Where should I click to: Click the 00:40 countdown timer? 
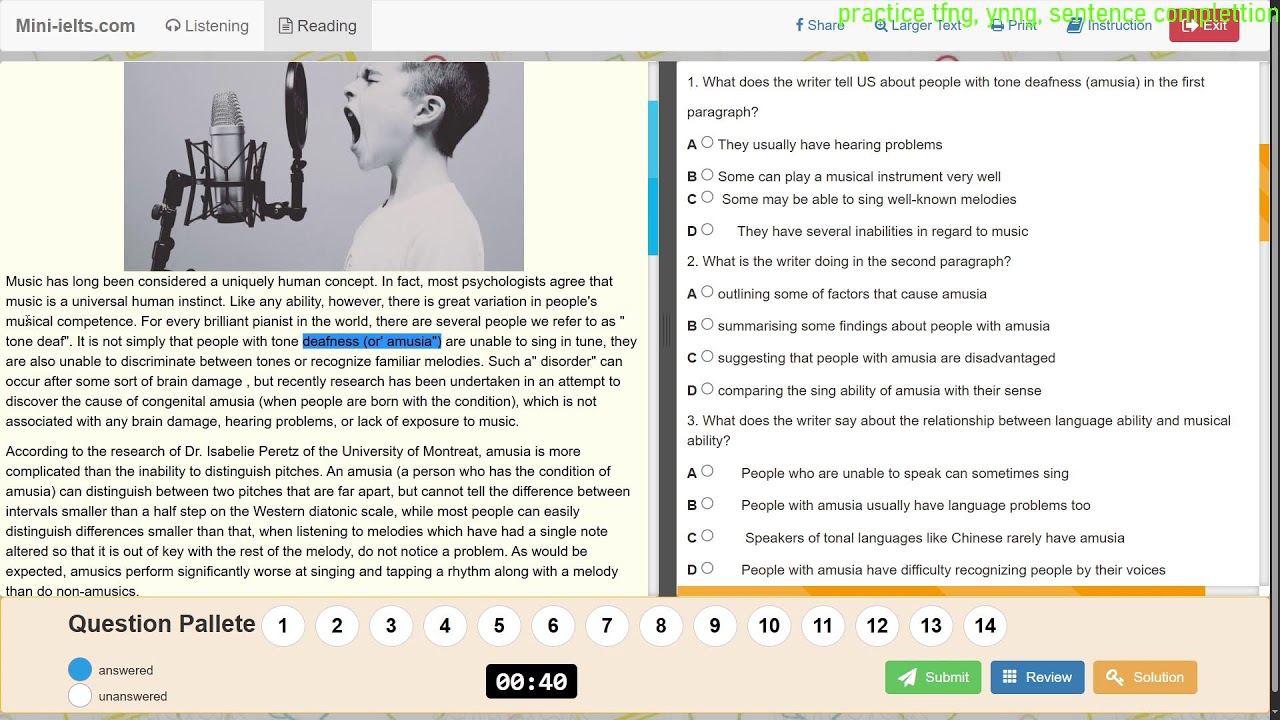[x=531, y=682]
